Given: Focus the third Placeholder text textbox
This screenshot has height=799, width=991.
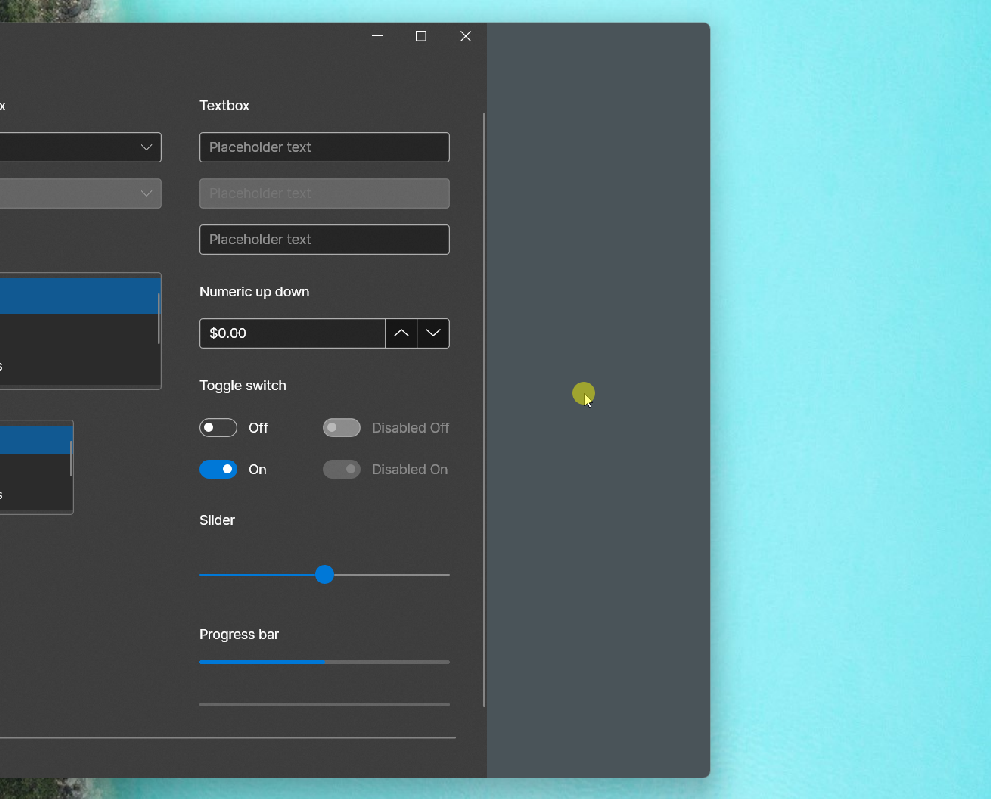Looking at the screenshot, I should (324, 239).
